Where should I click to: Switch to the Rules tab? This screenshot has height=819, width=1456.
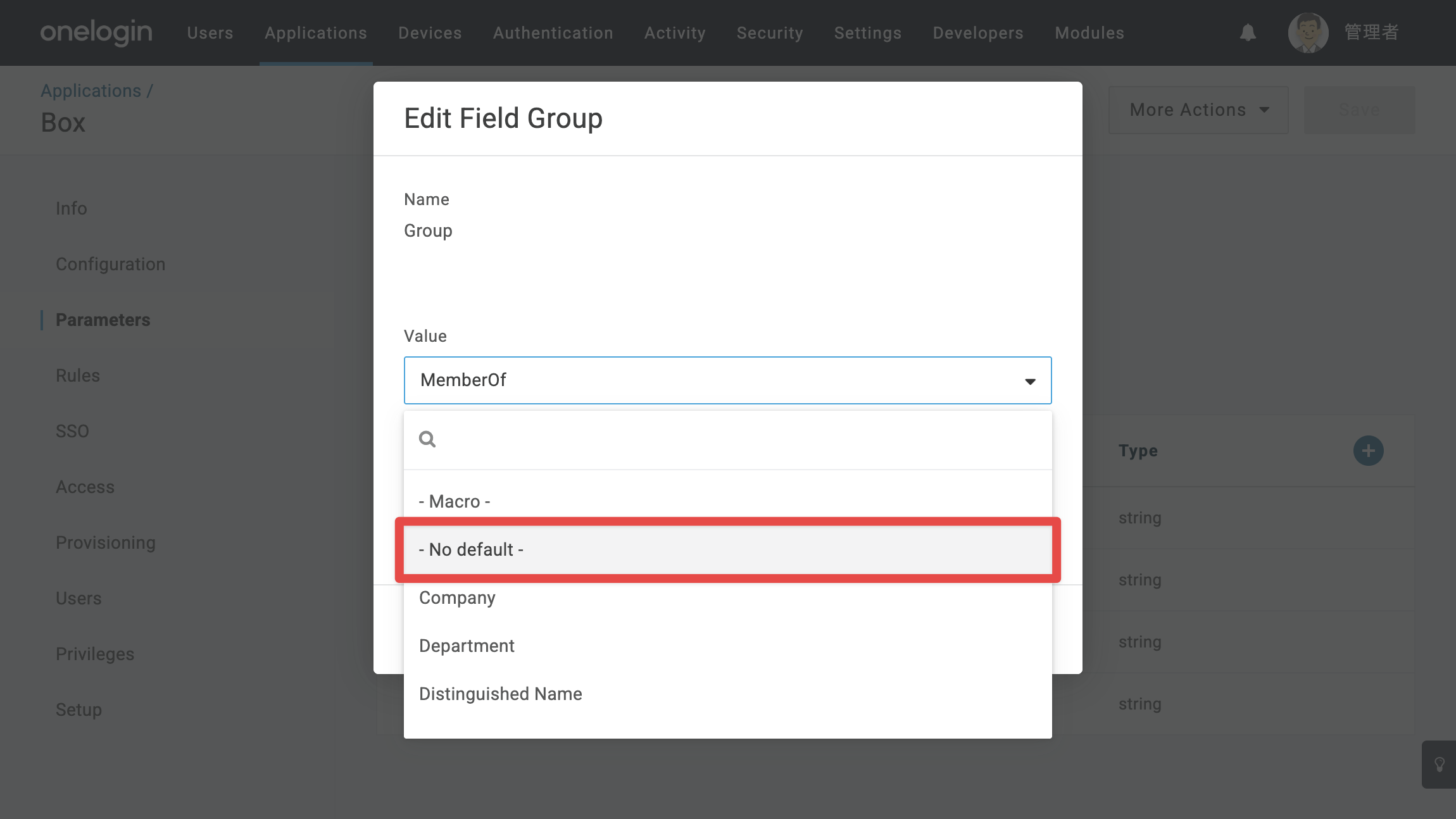click(78, 375)
